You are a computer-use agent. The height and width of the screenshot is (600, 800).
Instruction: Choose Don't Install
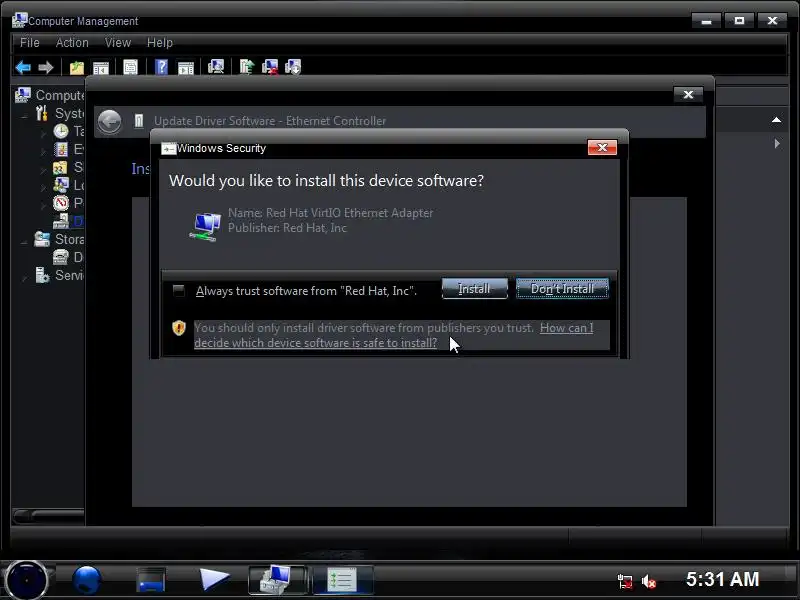pos(562,289)
